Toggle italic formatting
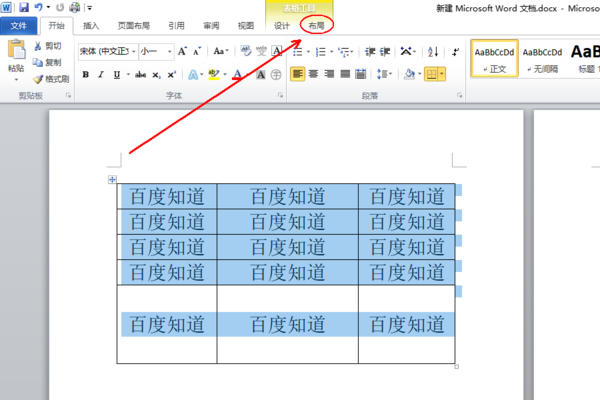The width and height of the screenshot is (600, 400). pos(101,75)
